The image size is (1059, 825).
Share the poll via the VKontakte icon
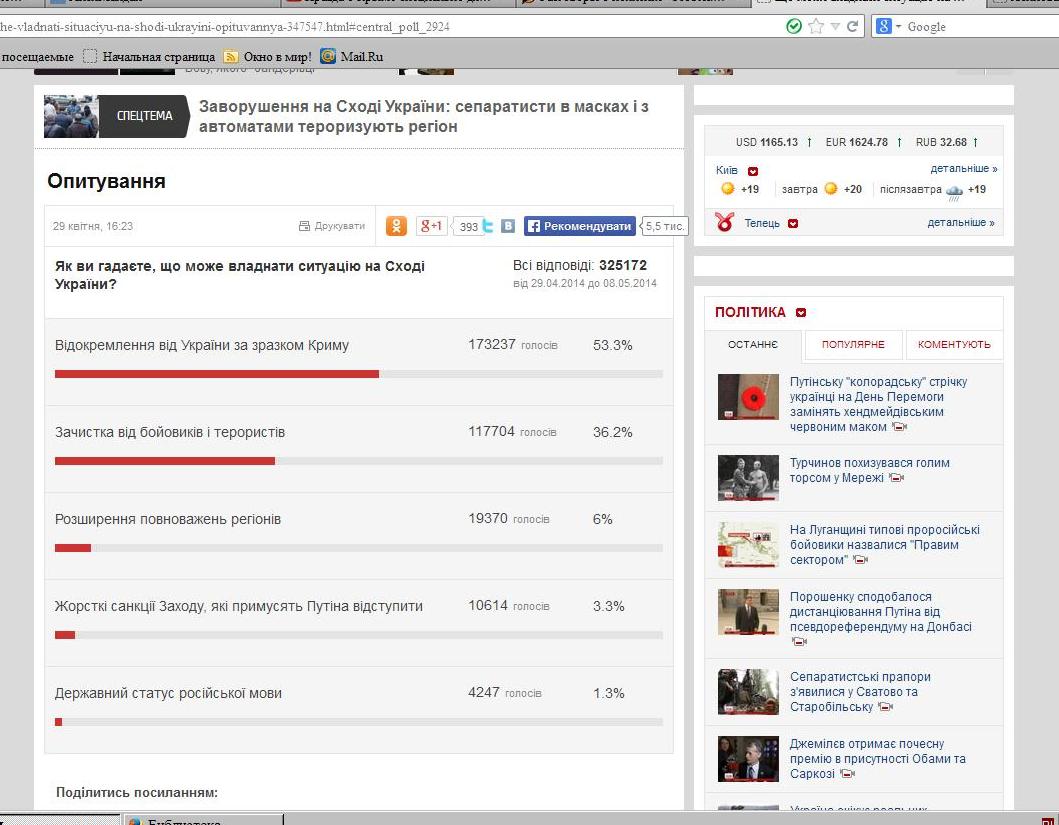[508, 226]
